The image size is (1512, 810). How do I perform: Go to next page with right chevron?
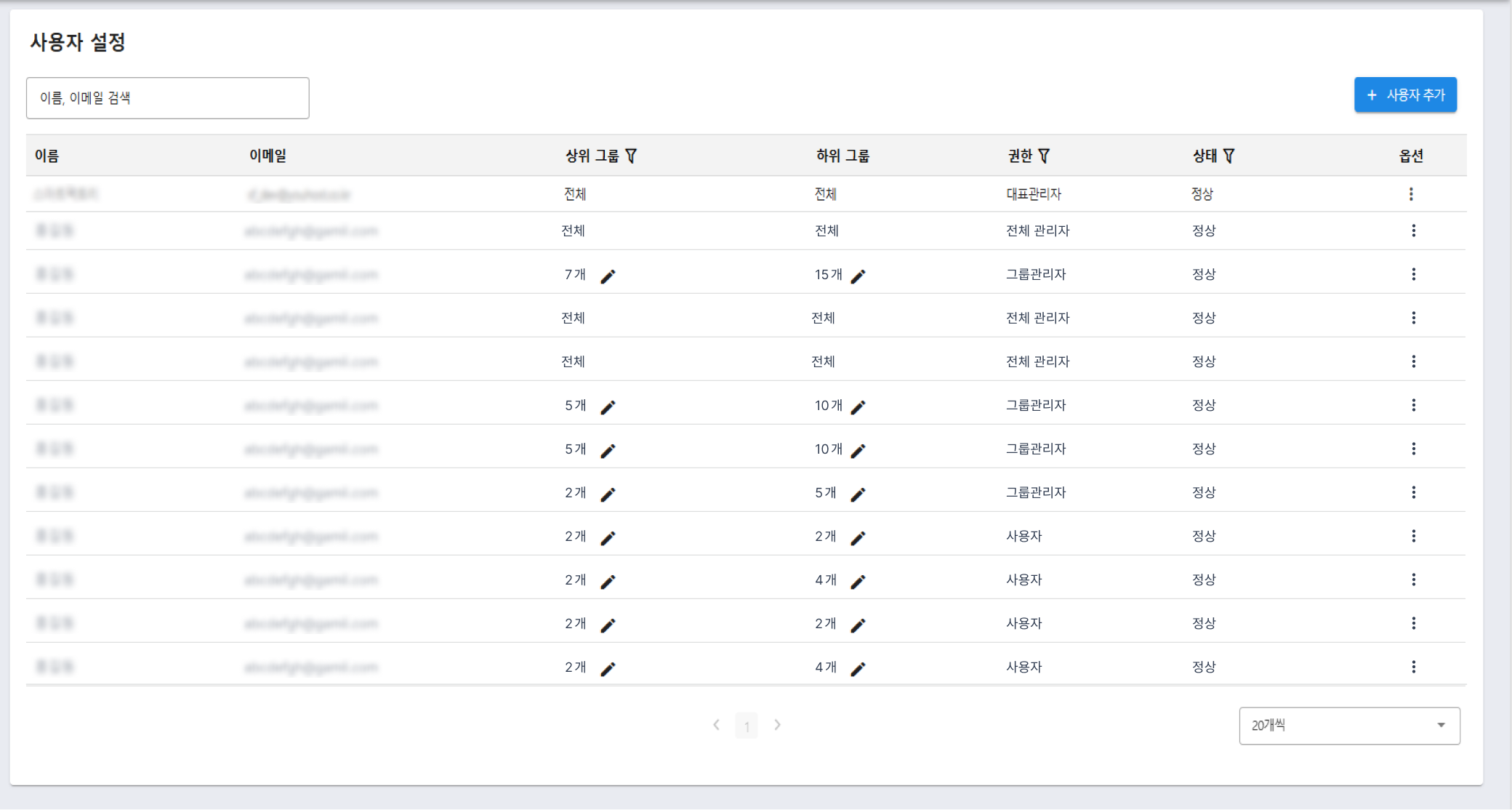click(777, 725)
